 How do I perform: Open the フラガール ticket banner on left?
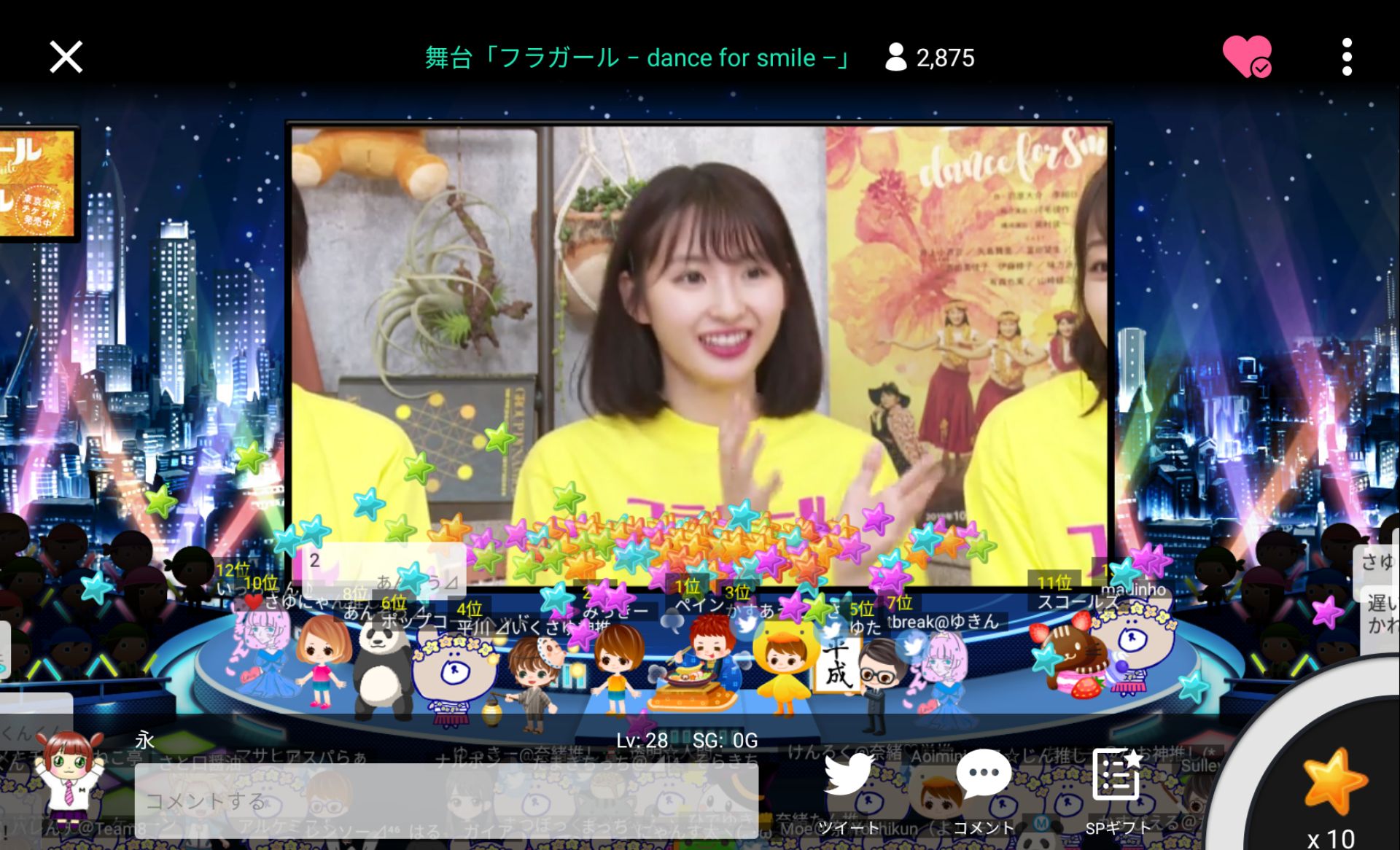[36, 184]
